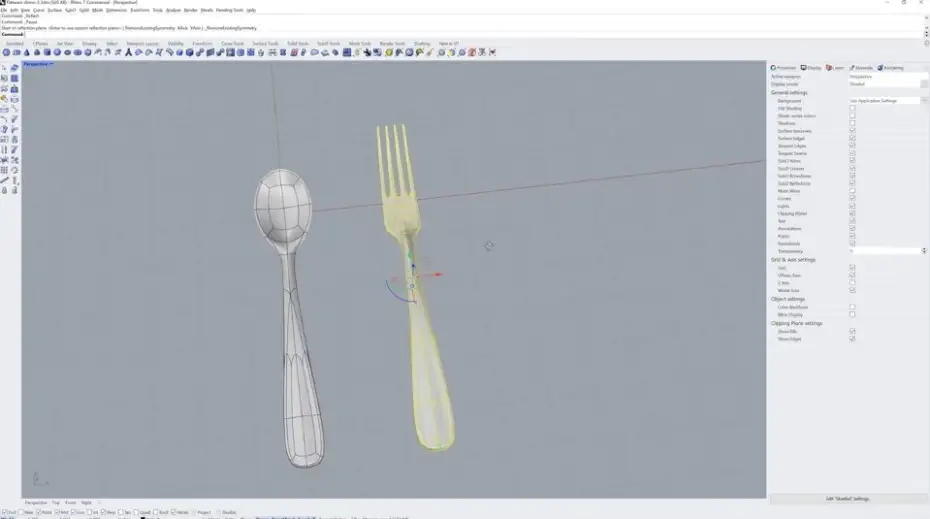Toggle the World Icon checkbox

tap(852, 291)
